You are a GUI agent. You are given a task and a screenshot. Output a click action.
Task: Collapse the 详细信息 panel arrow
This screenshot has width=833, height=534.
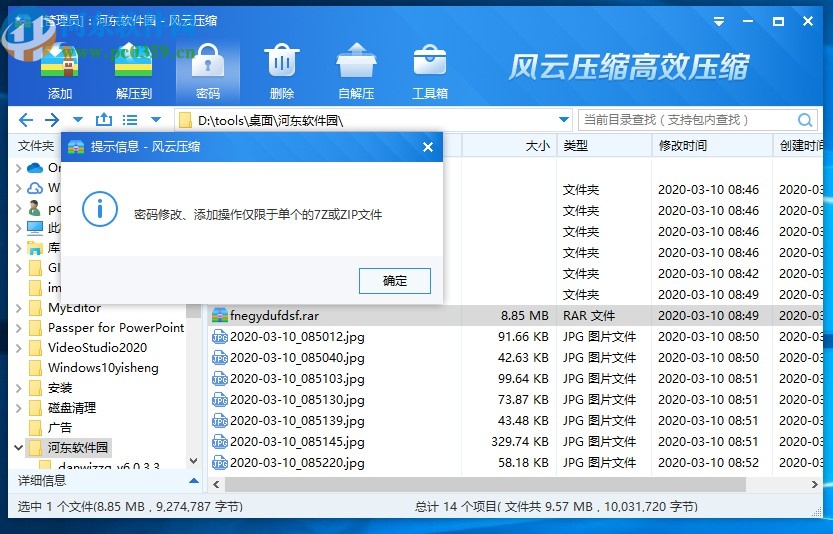point(194,481)
